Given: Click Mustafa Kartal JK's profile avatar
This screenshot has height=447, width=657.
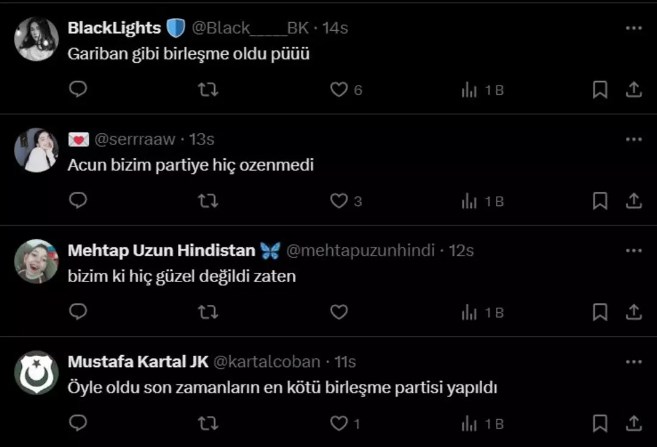Looking at the screenshot, I should [x=37, y=374].
